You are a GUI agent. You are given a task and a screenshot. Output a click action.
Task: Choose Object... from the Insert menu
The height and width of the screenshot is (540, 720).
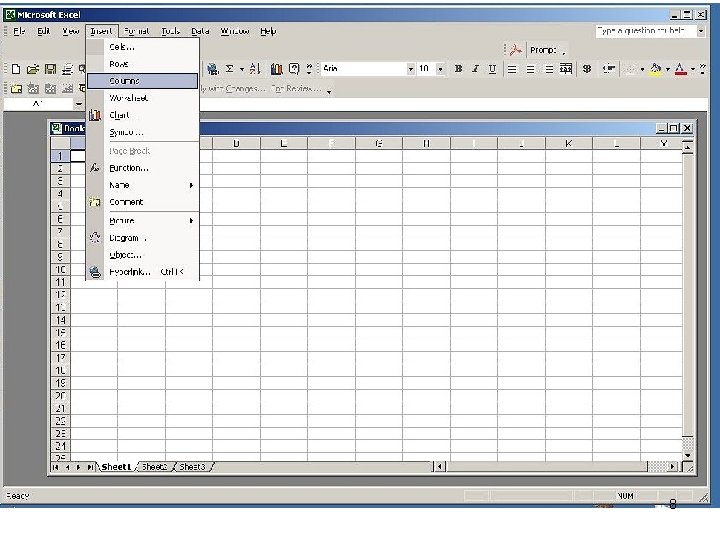tap(143, 255)
